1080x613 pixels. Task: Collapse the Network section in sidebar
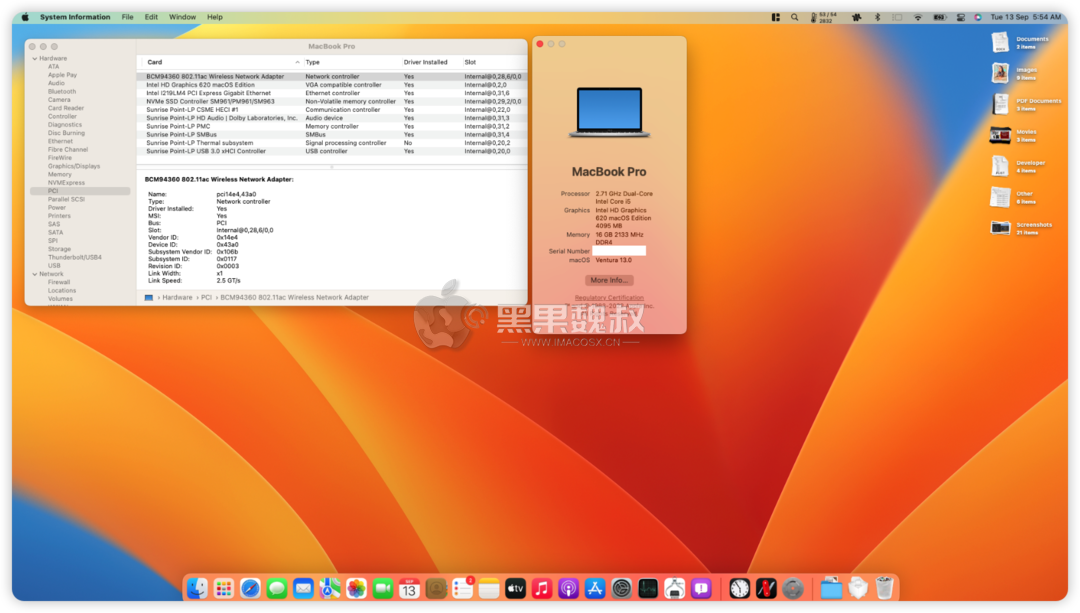[x=35, y=274]
